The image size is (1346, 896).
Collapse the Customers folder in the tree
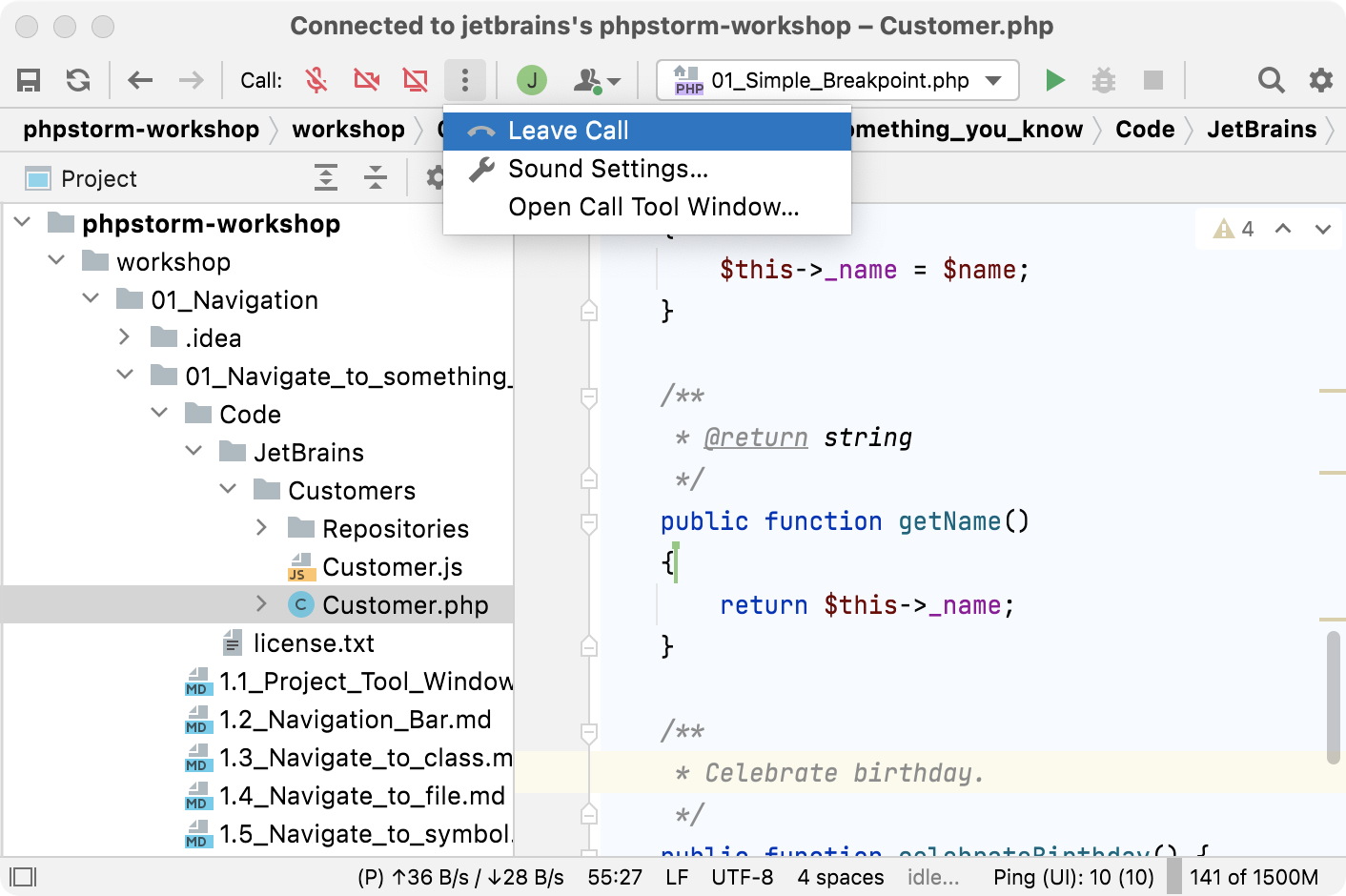[228, 489]
